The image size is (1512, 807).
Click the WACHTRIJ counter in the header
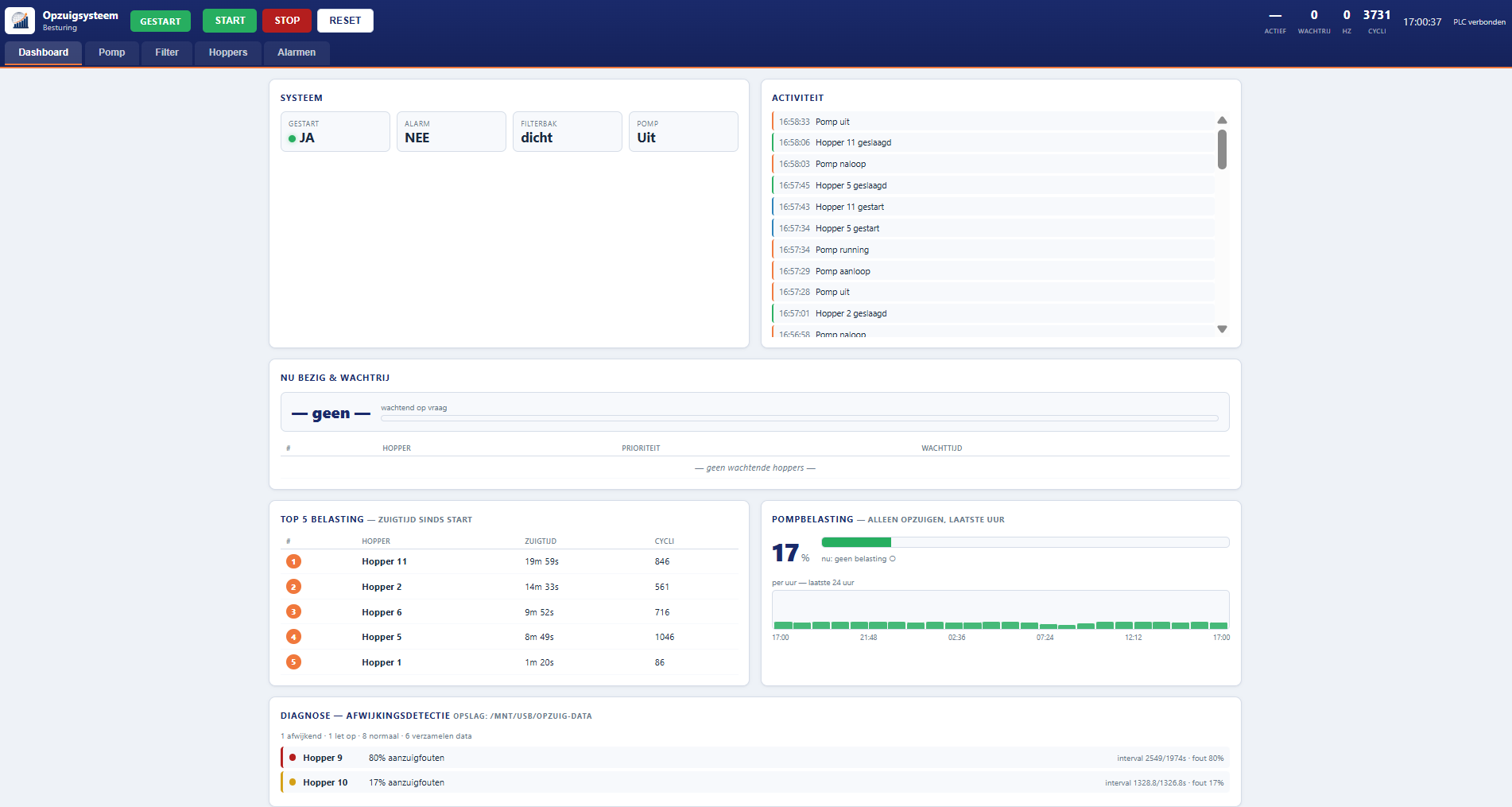[x=1314, y=21]
